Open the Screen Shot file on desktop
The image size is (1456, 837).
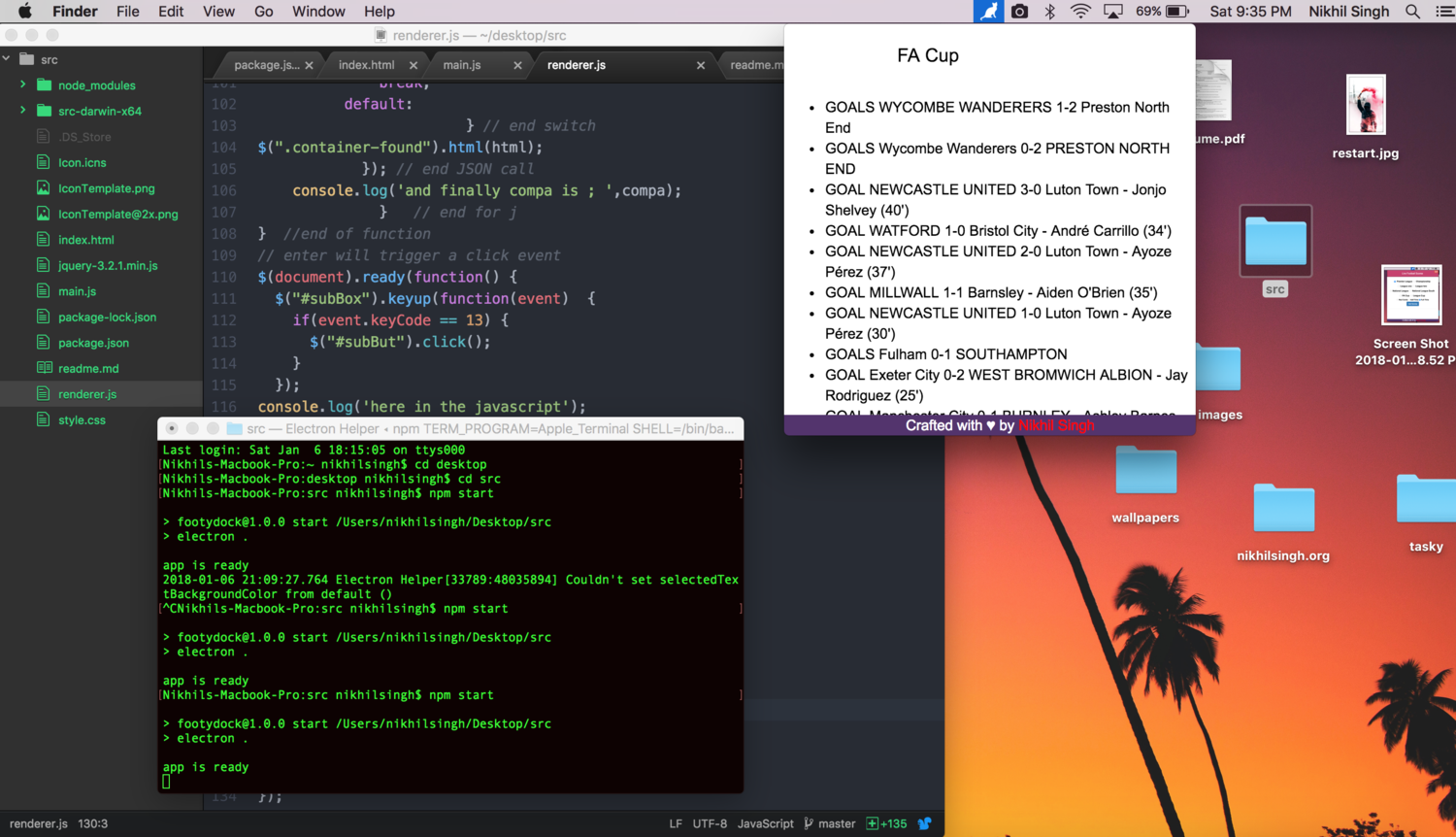point(1409,316)
